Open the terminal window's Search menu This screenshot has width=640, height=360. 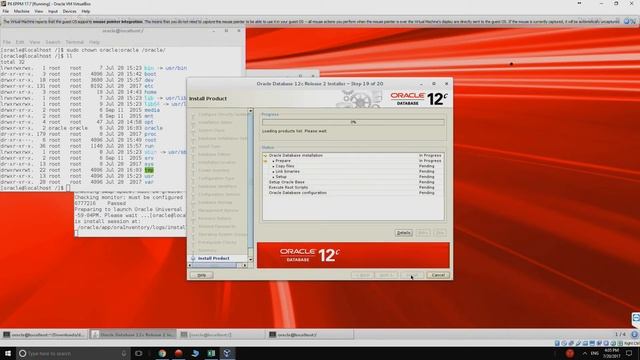coord(53,42)
